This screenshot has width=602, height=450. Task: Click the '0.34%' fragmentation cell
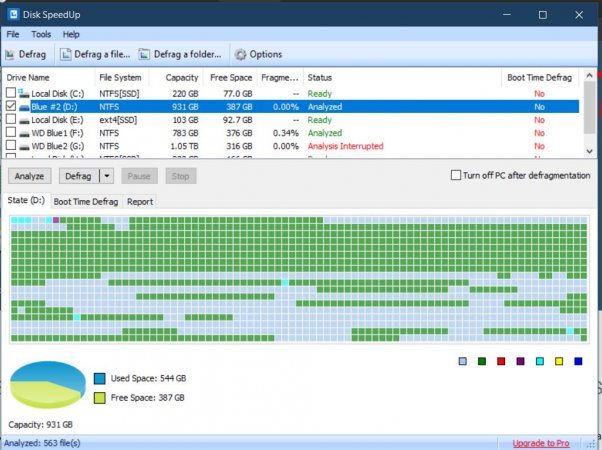pyautogui.click(x=286, y=133)
